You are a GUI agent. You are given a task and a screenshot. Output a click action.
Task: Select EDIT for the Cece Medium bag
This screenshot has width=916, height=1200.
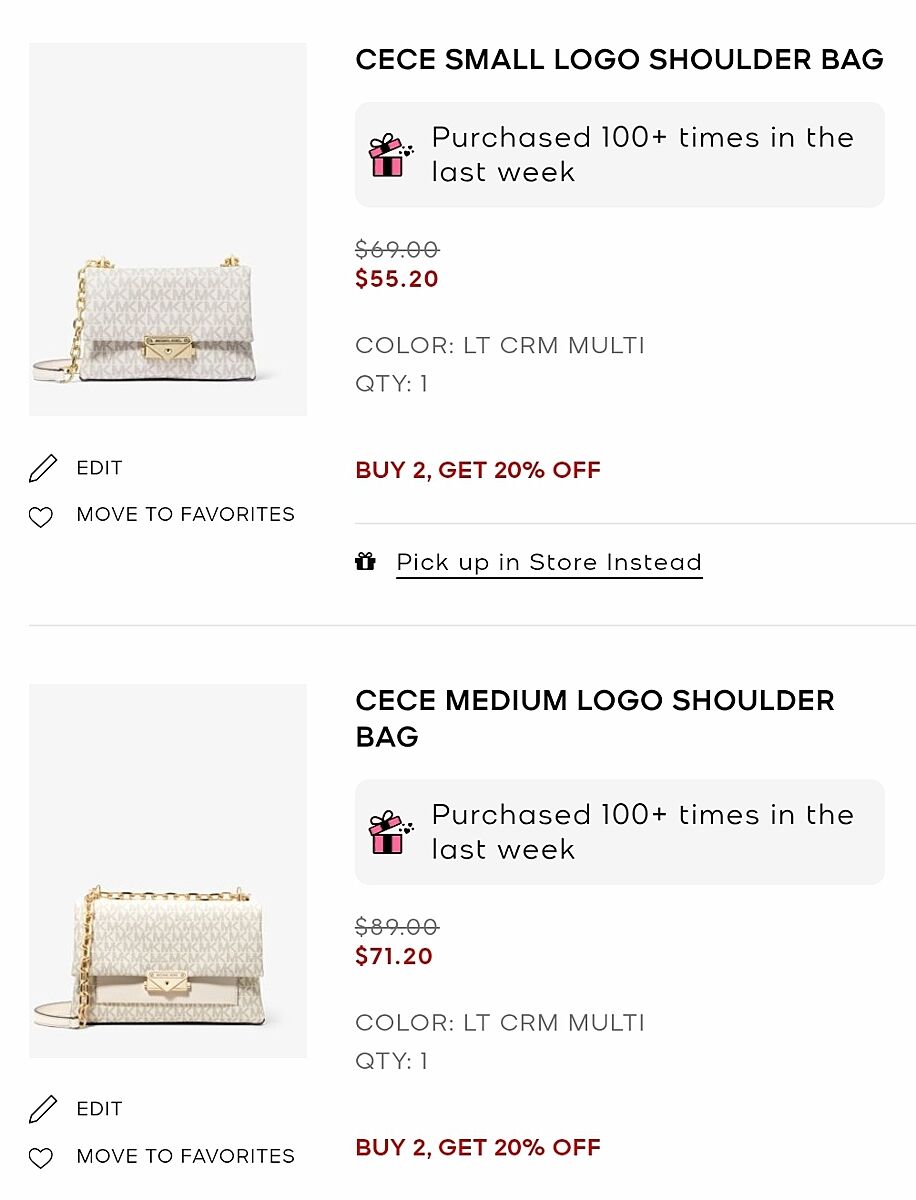click(99, 1109)
